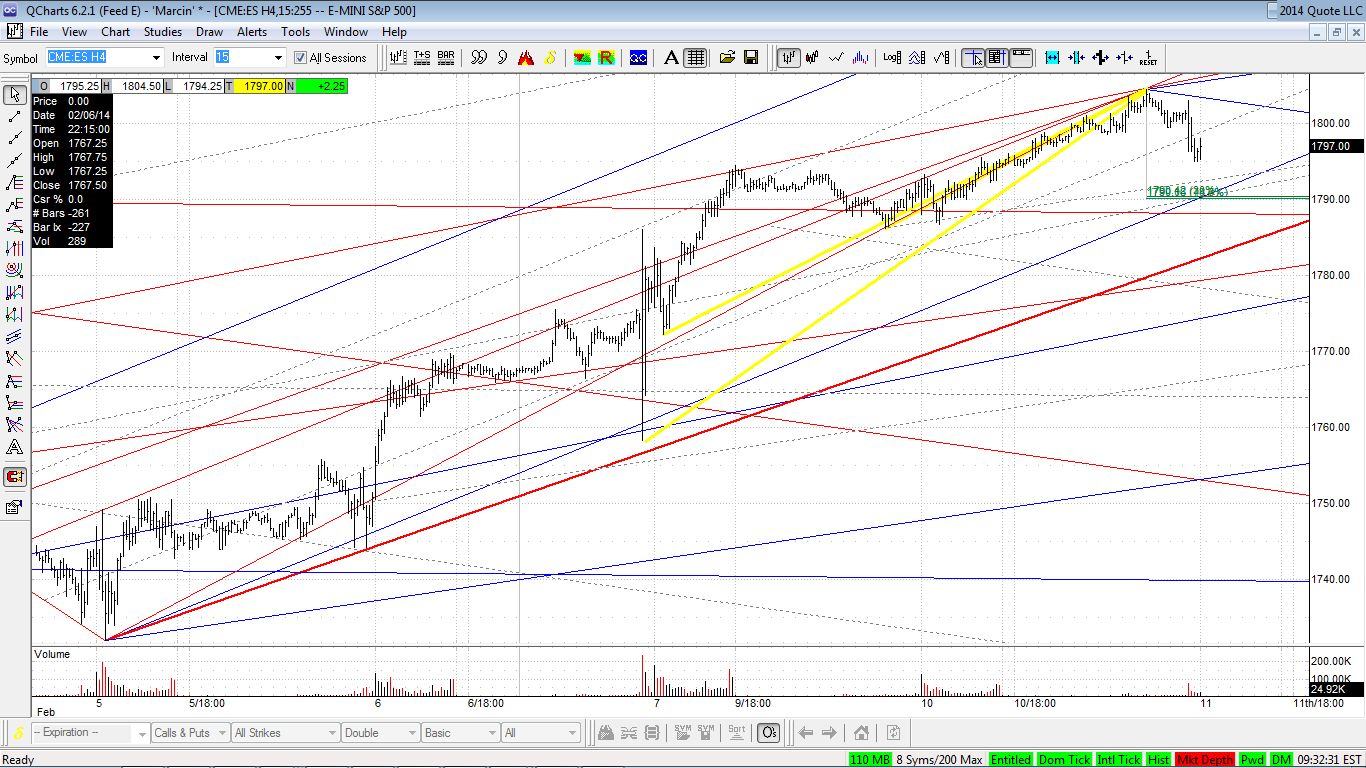Click the large 'A' font toolbar icon

tap(672, 58)
